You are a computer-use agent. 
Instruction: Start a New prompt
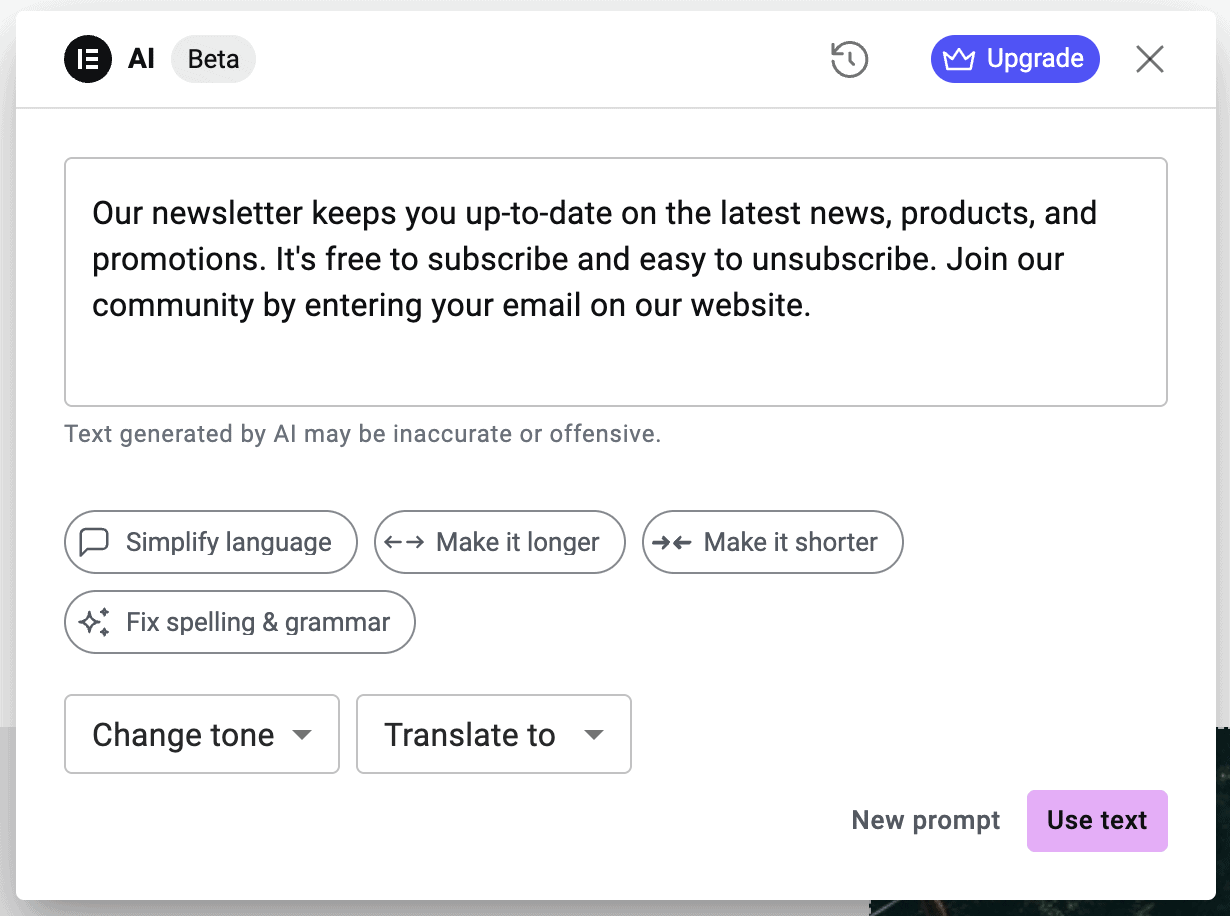click(926, 820)
